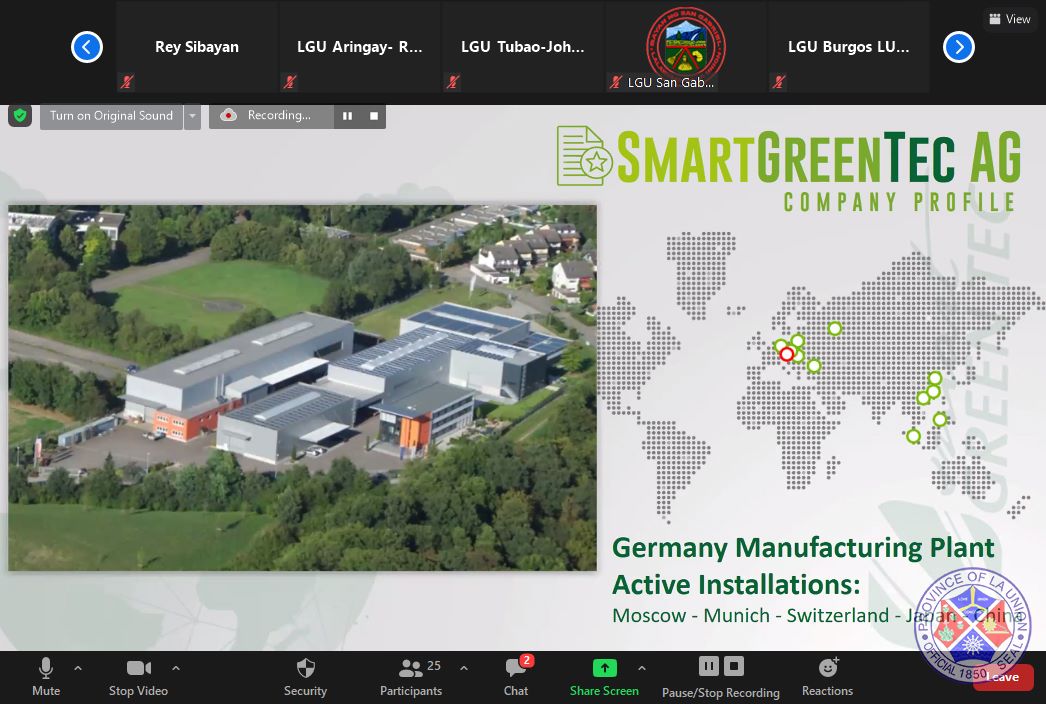Stop Video camera
The width and height of the screenshot is (1046, 704).
click(139, 677)
